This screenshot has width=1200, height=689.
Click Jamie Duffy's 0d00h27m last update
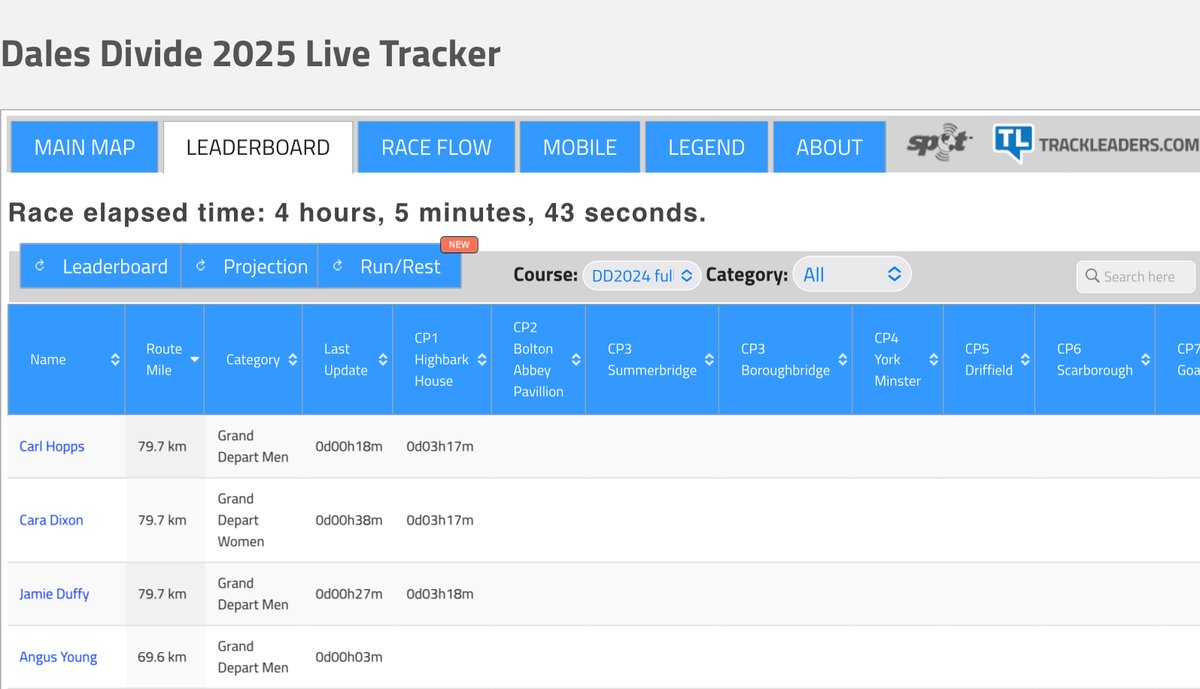tap(349, 594)
